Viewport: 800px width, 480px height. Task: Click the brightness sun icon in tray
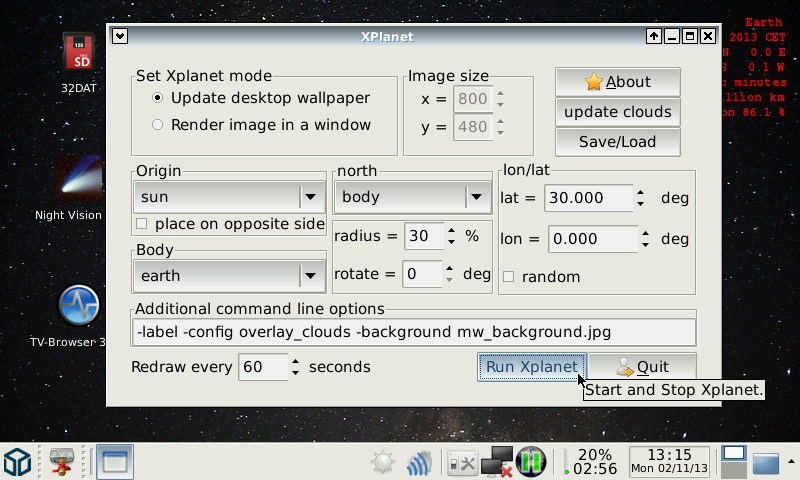pyautogui.click(x=382, y=463)
